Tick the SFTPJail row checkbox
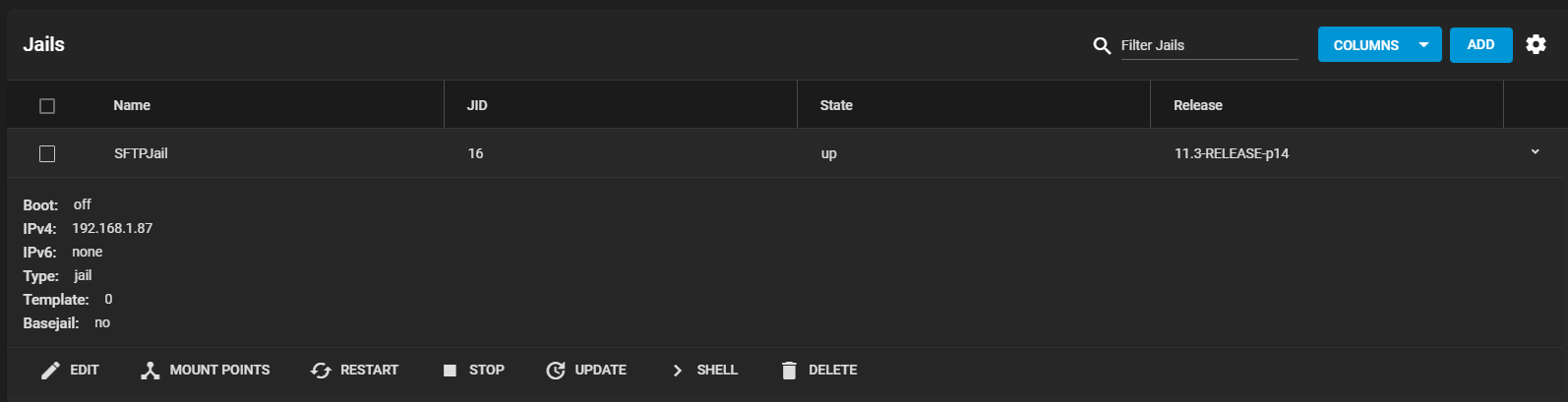The image size is (1568, 402). point(47,154)
